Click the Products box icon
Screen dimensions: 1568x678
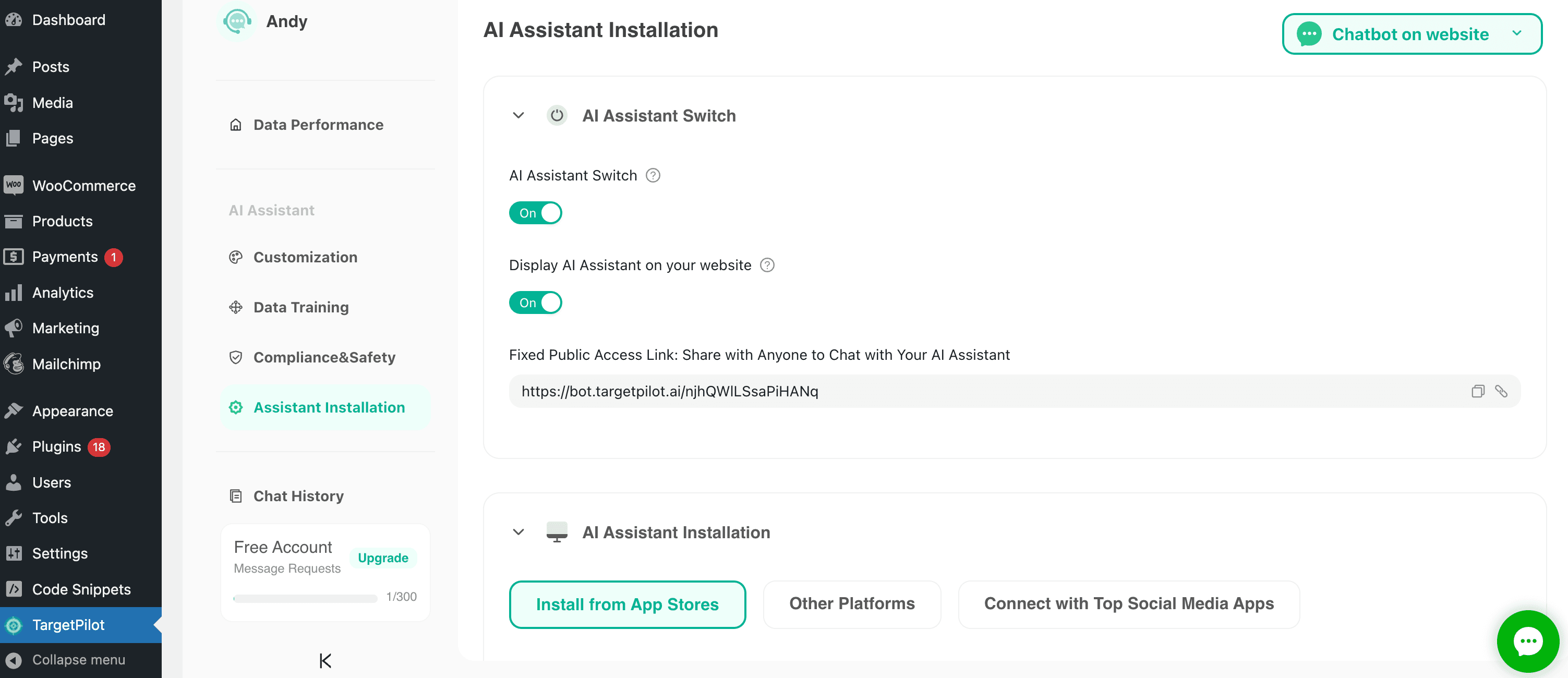click(14, 221)
